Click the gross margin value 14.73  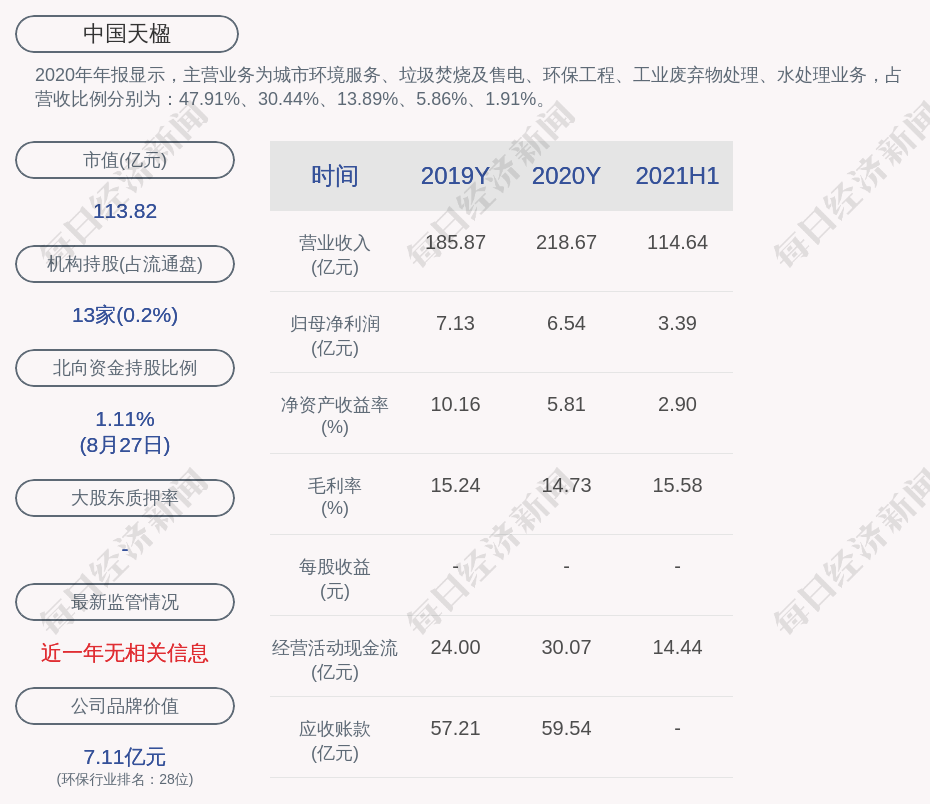pyautogui.click(x=566, y=486)
